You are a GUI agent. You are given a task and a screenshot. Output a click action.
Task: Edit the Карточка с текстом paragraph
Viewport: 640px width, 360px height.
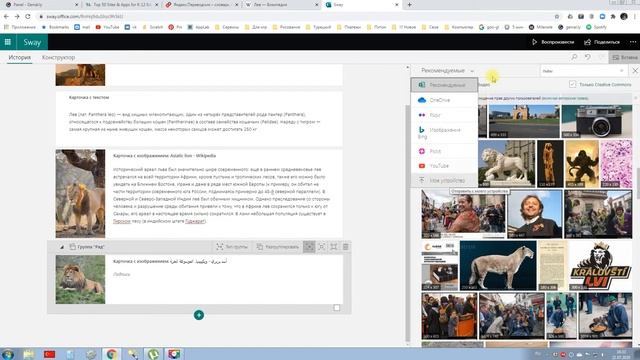coord(195,122)
